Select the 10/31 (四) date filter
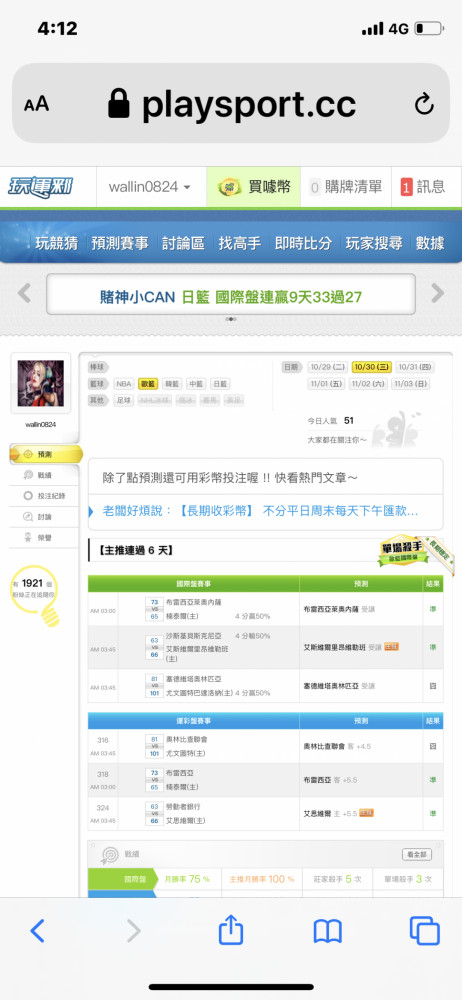The width and height of the screenshot is (462, 1000). click(x=415, y=367)
